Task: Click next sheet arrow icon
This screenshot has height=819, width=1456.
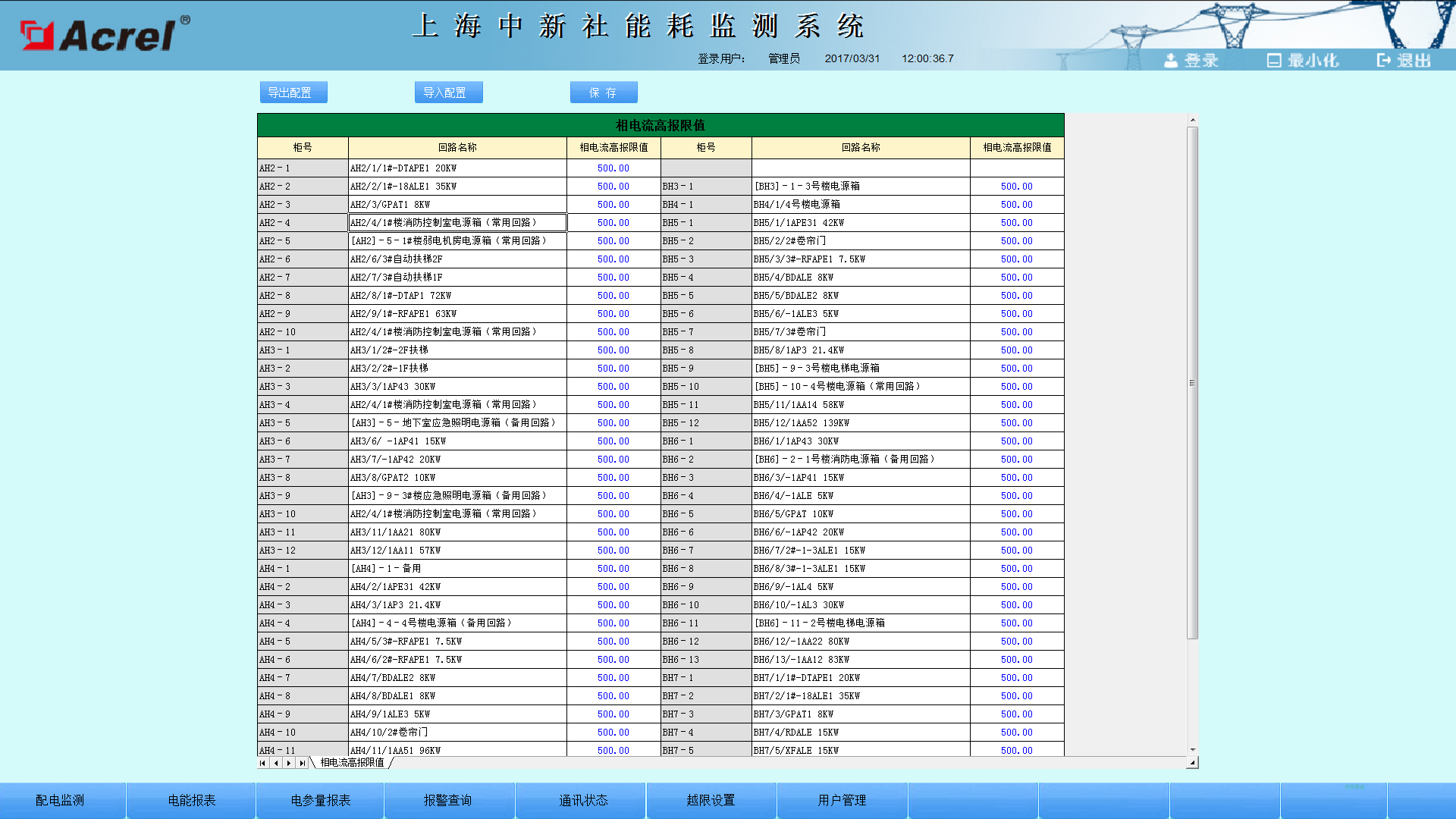Action: point(289,763)
